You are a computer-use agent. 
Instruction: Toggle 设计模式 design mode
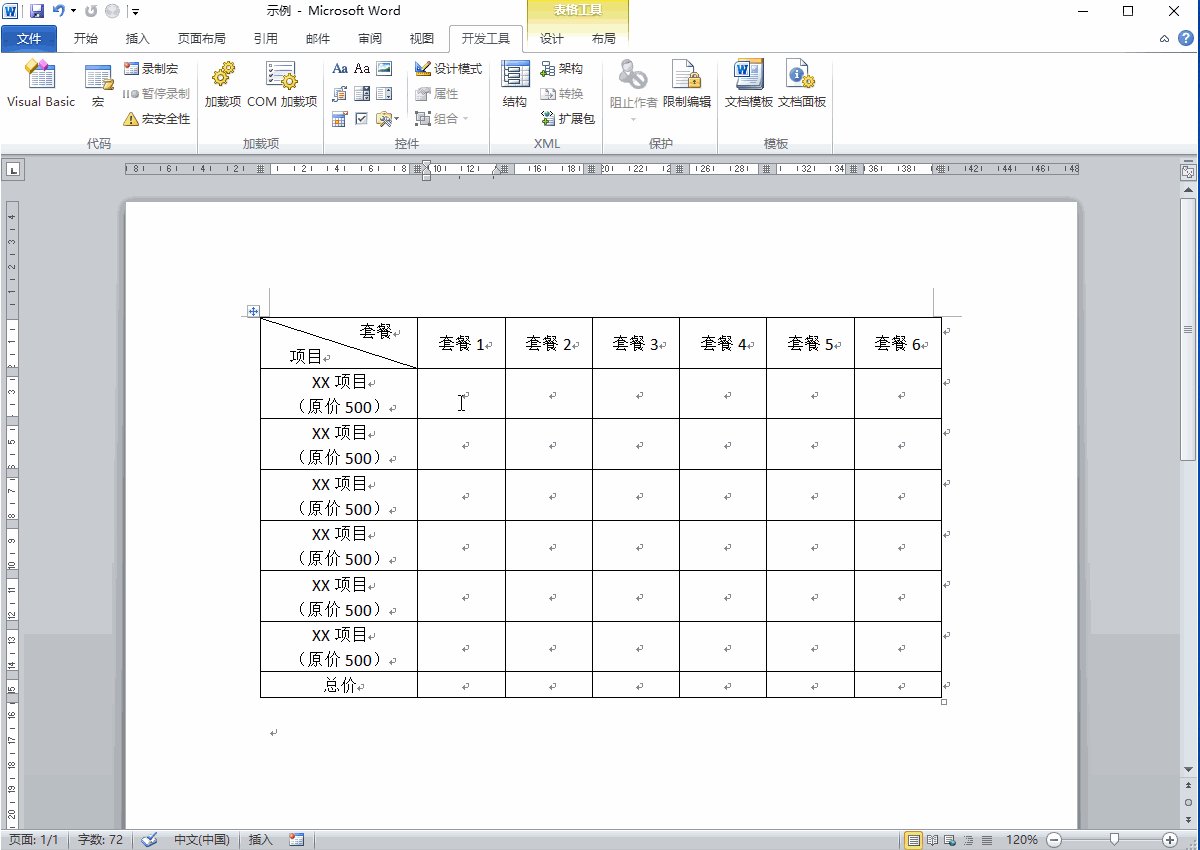pyautogui.click(x=449, y=69)
